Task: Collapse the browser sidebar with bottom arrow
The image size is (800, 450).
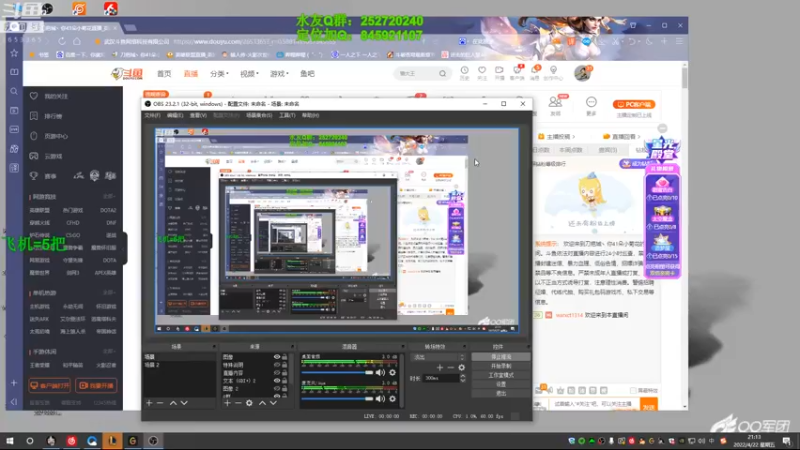Action: coord(14,402)
